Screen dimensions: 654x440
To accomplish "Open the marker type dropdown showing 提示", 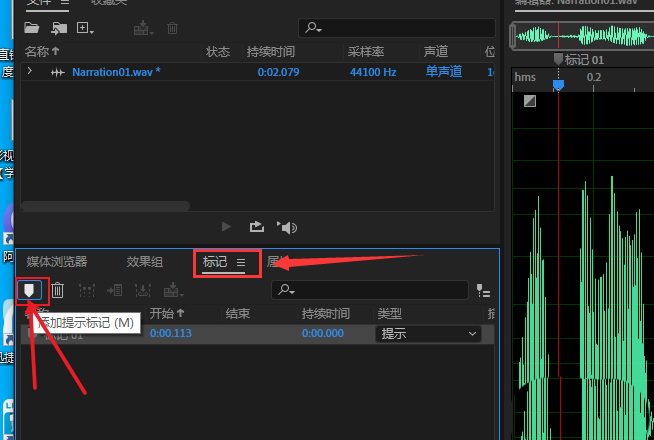I will [429, 334].
